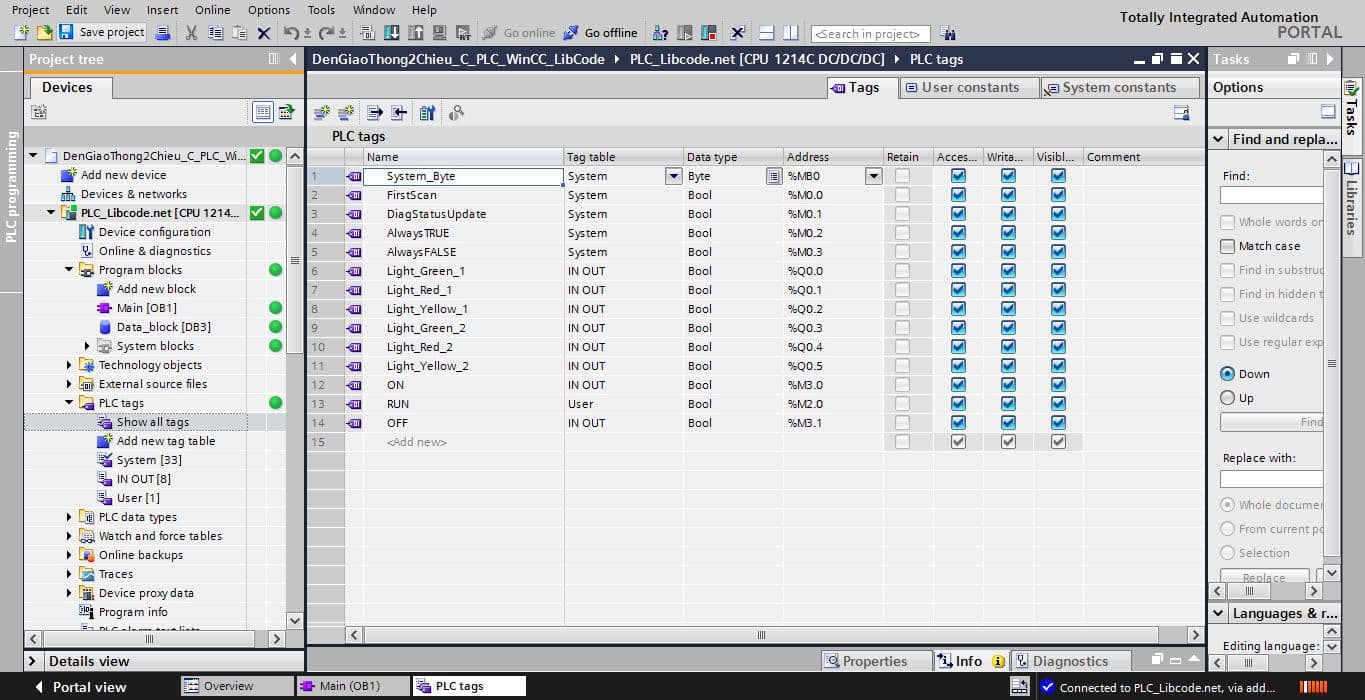Click the Search in project field
Viewport: 1365px width, 700px height.
(x=870, y=34)
